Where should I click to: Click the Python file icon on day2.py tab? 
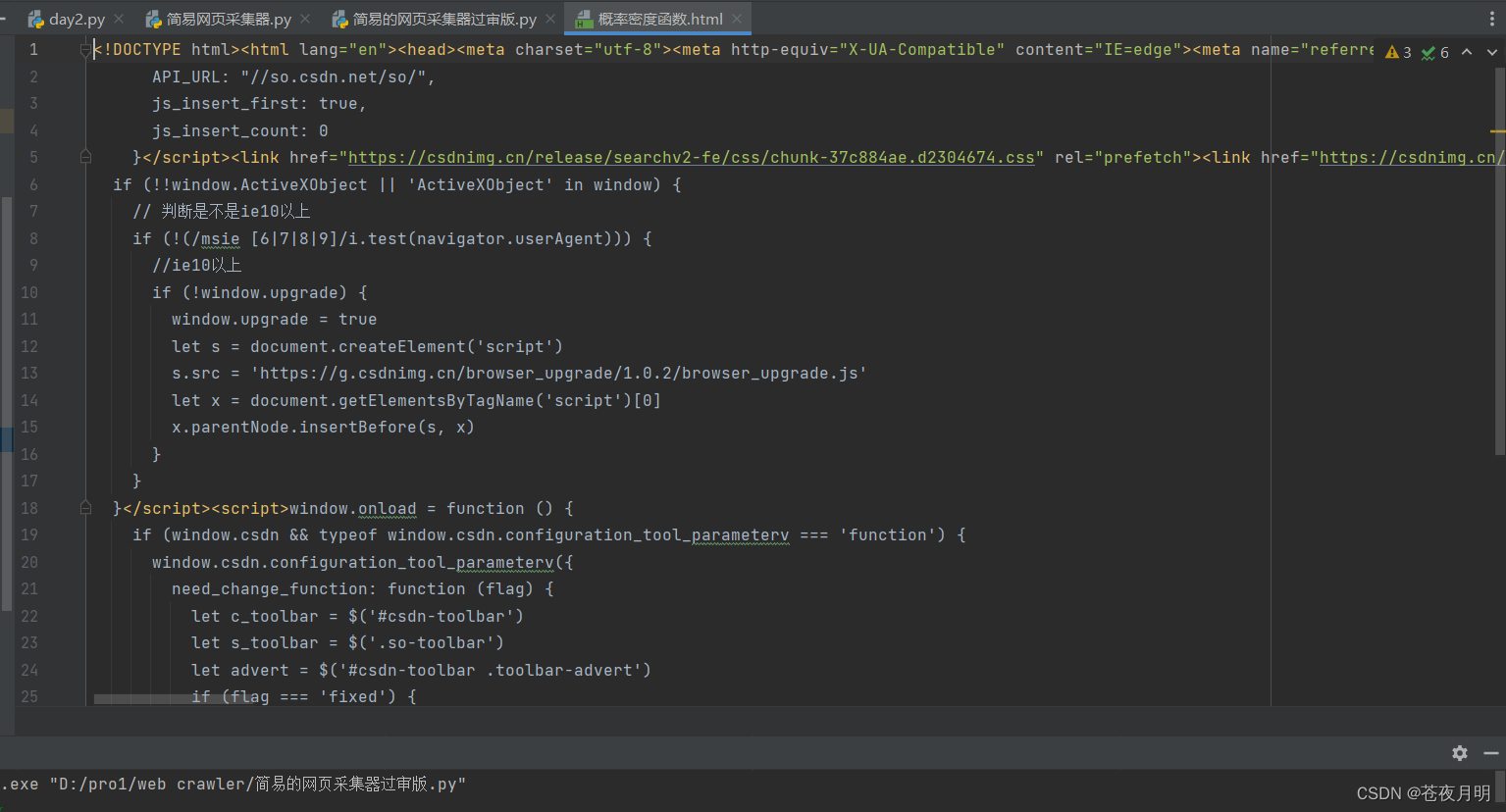click(36, 19)
